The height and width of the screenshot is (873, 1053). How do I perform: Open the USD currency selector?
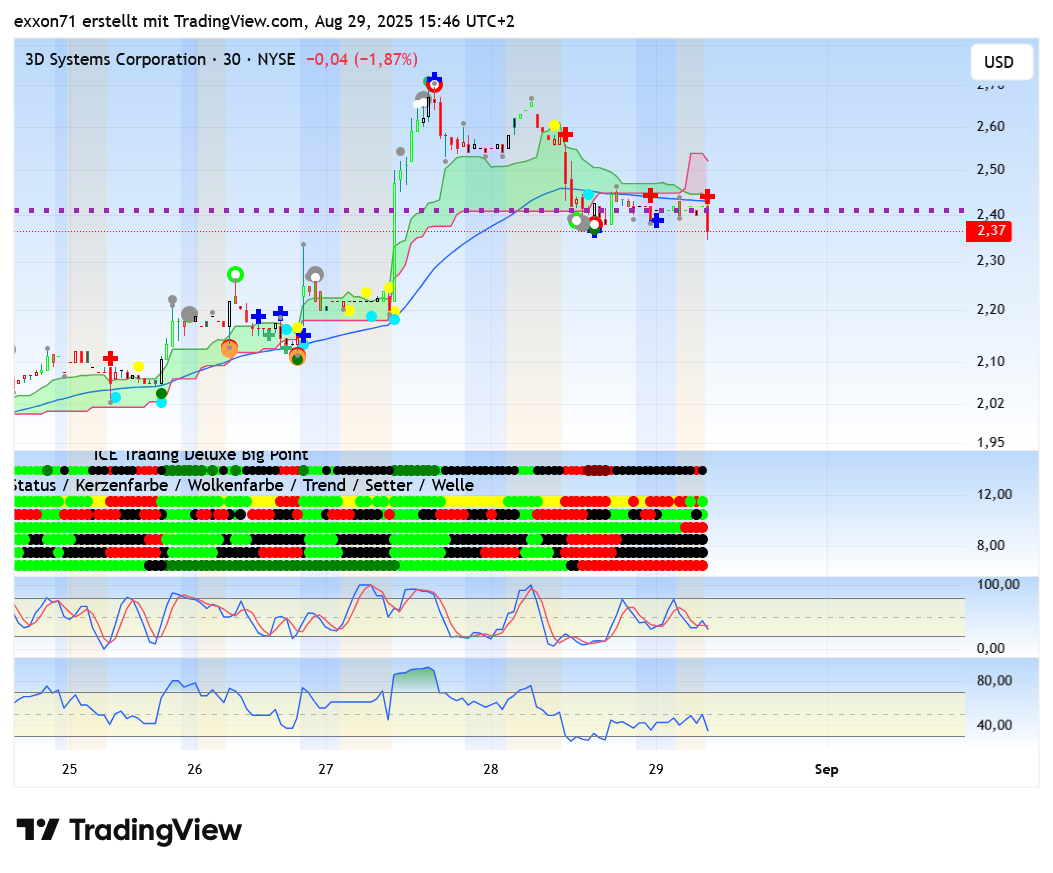[998, 62]
